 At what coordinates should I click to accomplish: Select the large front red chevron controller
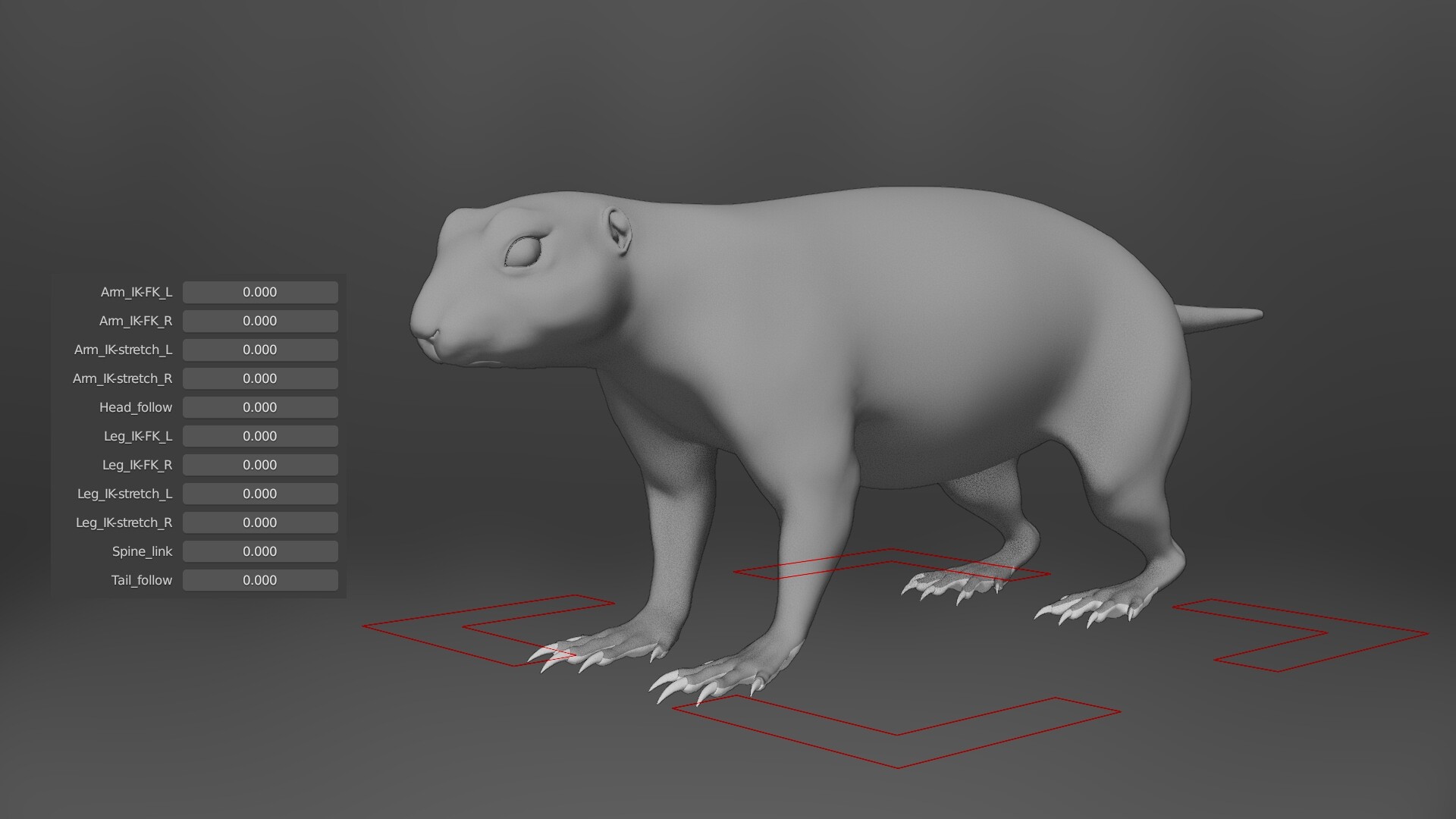pos(895,732)
